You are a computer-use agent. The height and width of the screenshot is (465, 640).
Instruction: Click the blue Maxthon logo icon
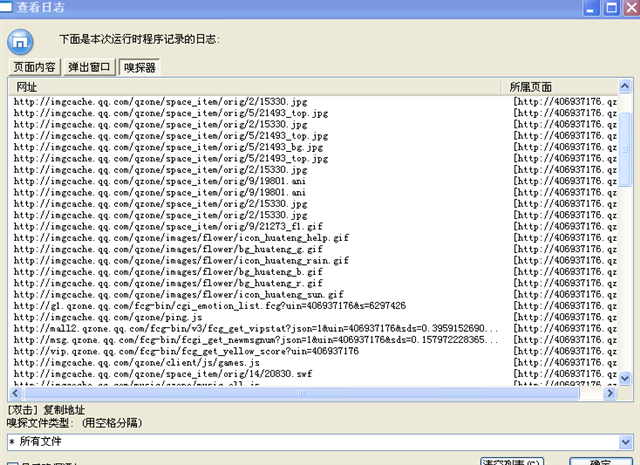tap(20, 42)
